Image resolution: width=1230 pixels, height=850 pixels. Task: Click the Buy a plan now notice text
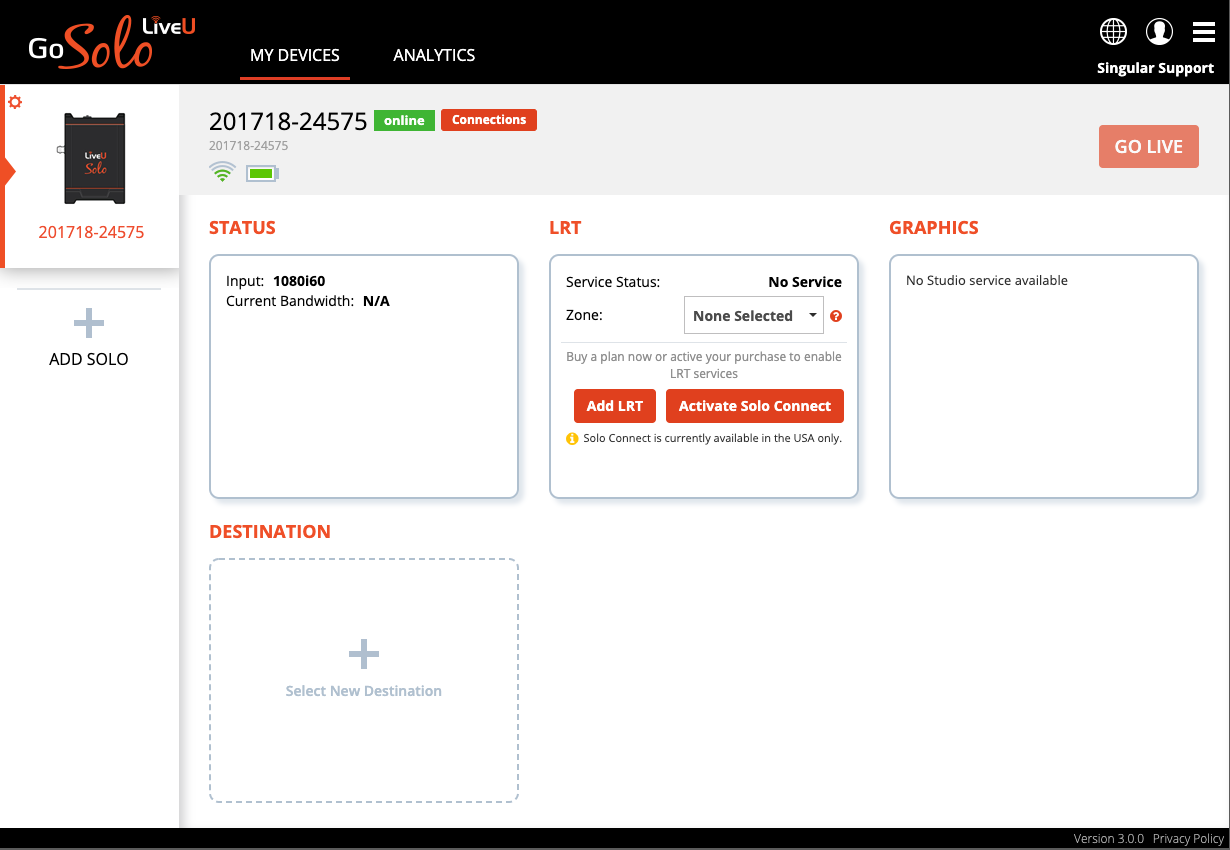(x=704, y=365)
